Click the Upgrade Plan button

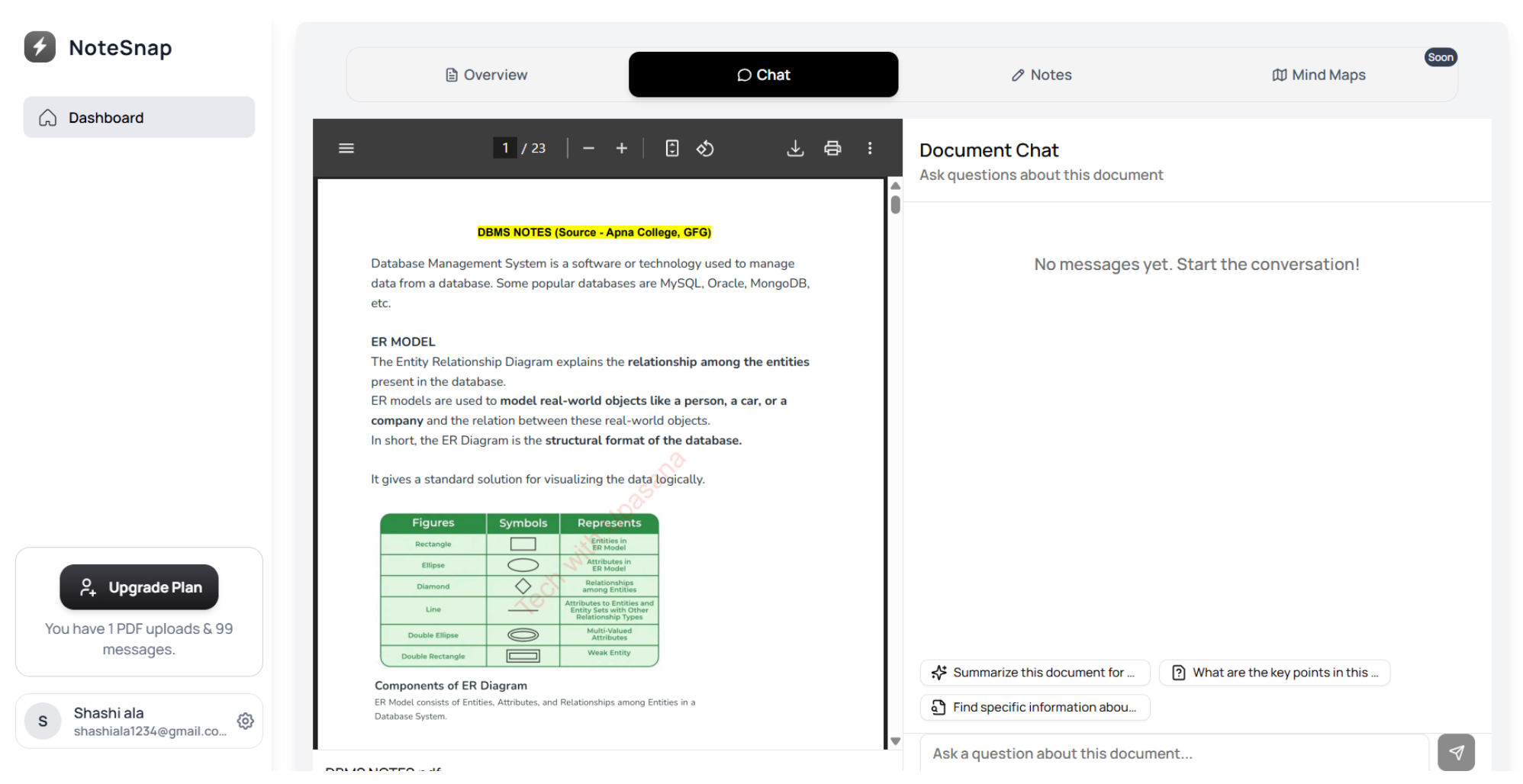(139, 587)
